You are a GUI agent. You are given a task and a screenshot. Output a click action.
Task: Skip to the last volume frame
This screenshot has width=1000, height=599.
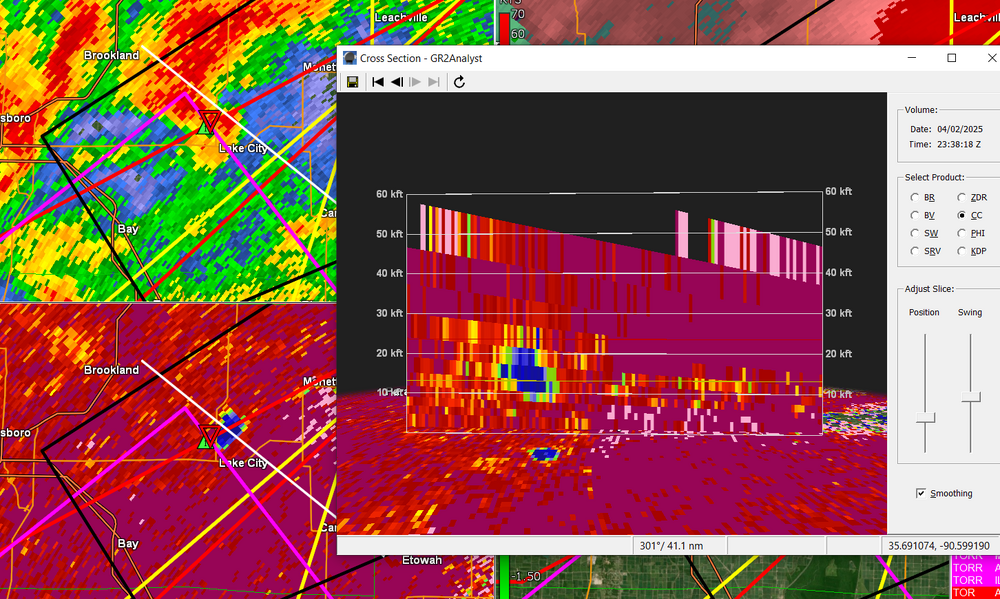[x=434, y=82]
